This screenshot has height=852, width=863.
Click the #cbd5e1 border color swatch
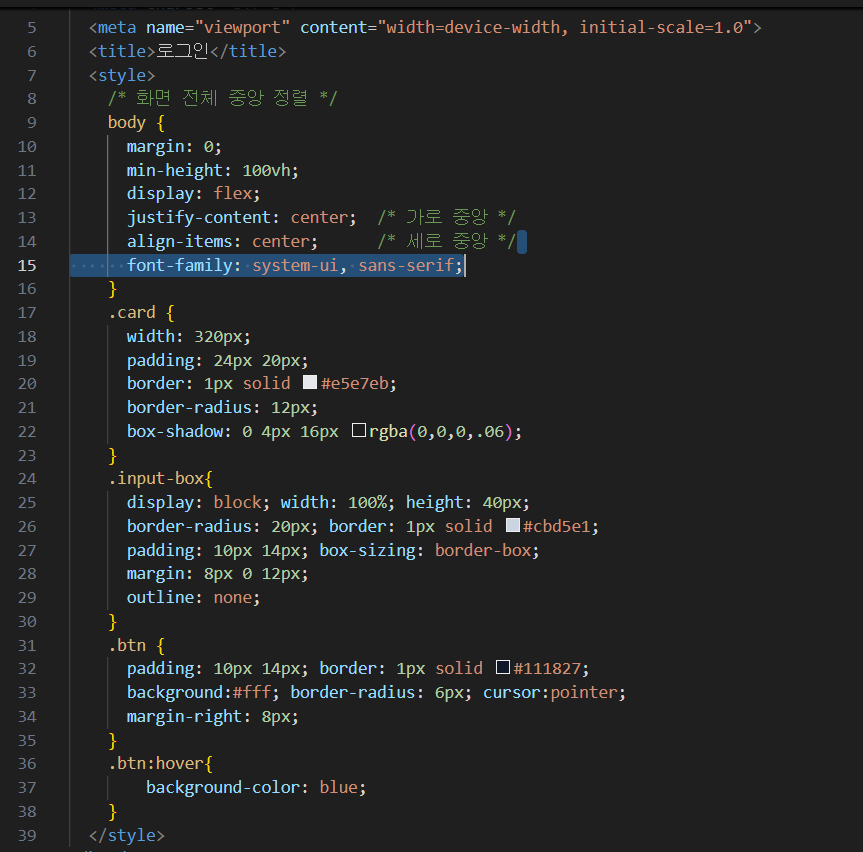(x=512, y=526)
